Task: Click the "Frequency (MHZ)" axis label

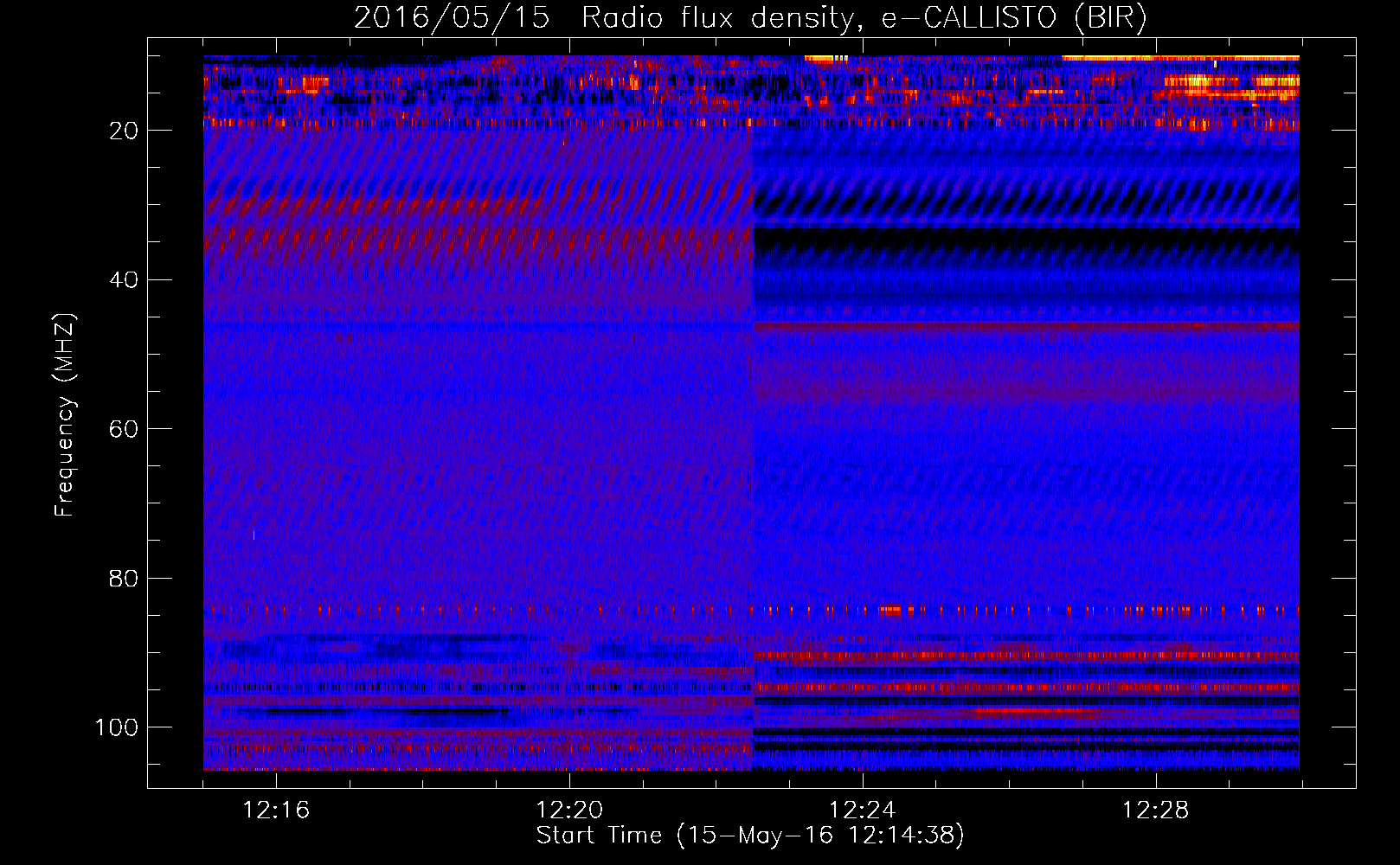Action: [x=65, y=414]
